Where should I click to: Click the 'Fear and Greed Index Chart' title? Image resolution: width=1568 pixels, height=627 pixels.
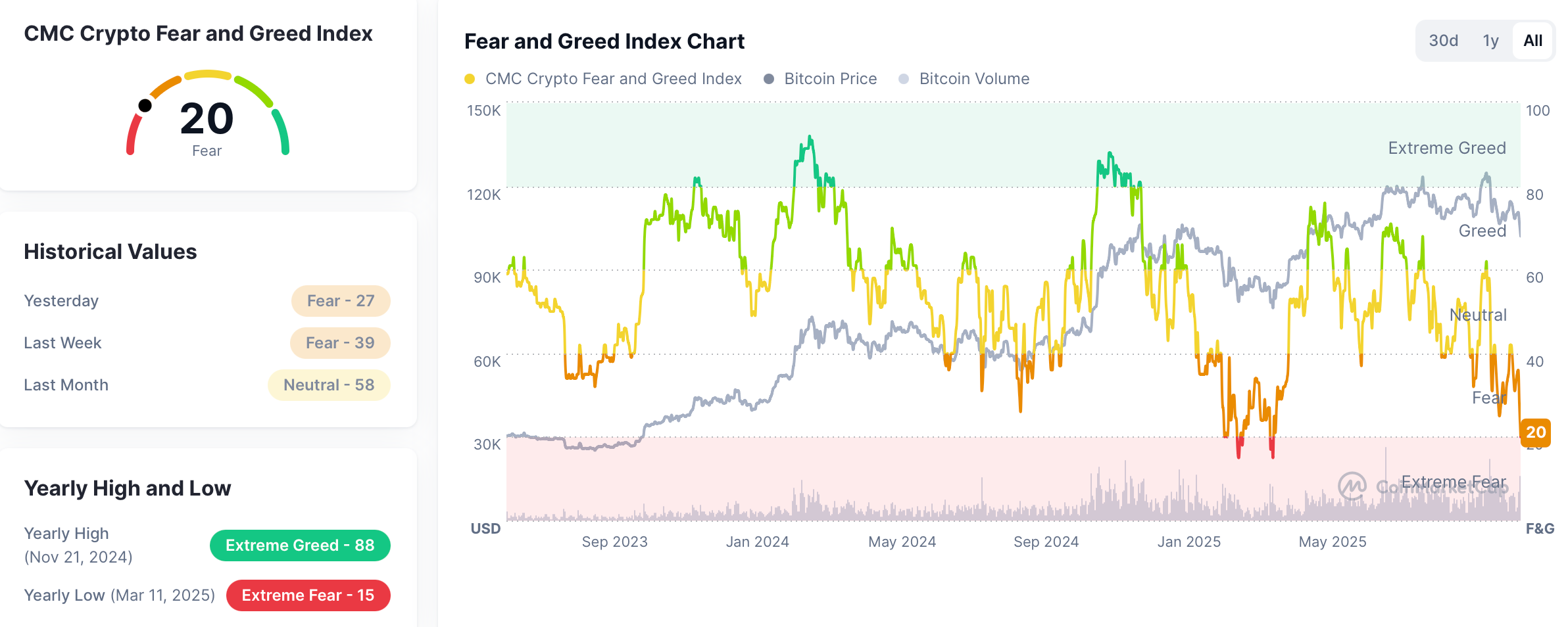click(604, 41)
